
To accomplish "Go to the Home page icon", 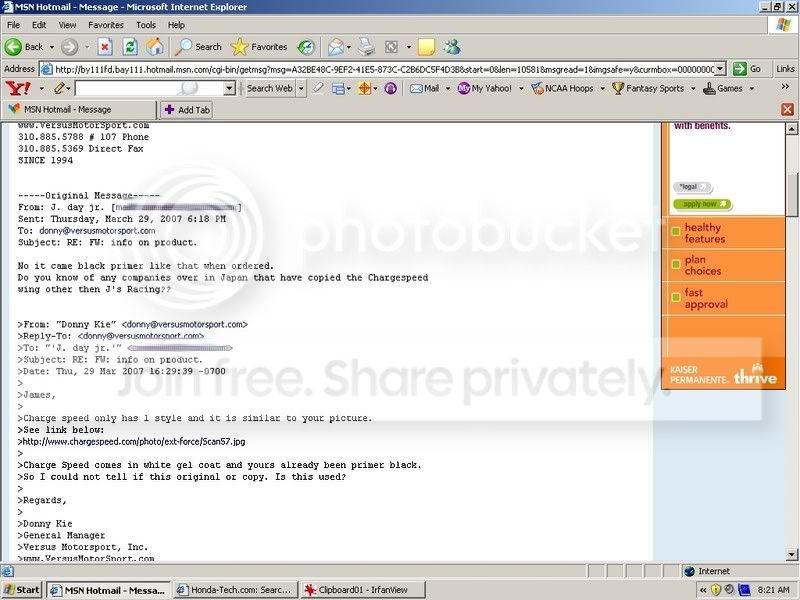I will tap(155, 46).
